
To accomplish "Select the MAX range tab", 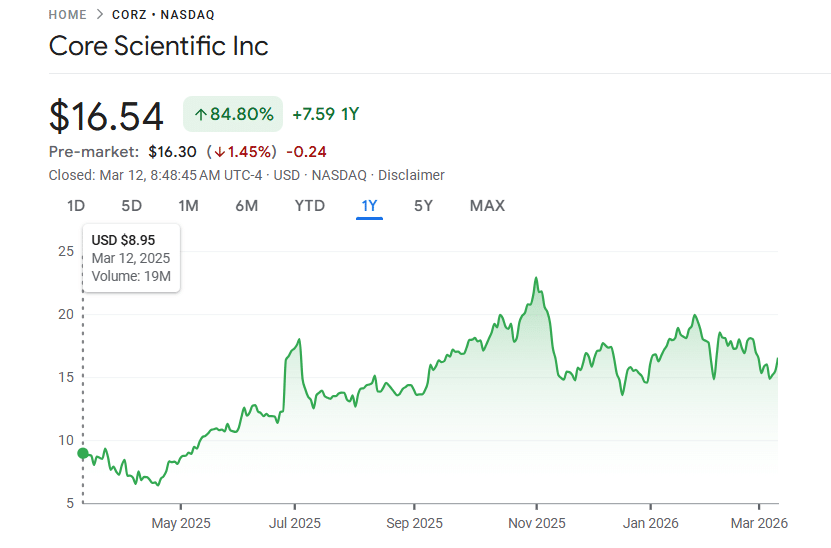I will tap(487, 206).
